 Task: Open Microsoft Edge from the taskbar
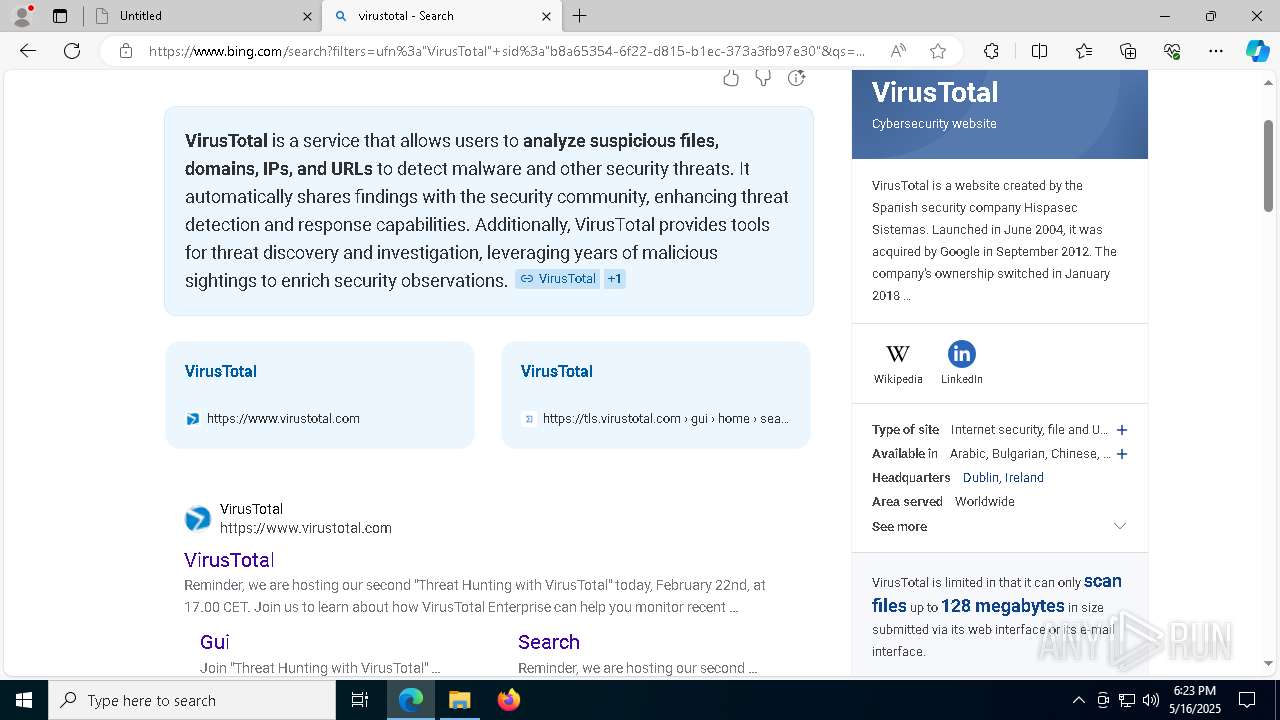click(411, 700)
